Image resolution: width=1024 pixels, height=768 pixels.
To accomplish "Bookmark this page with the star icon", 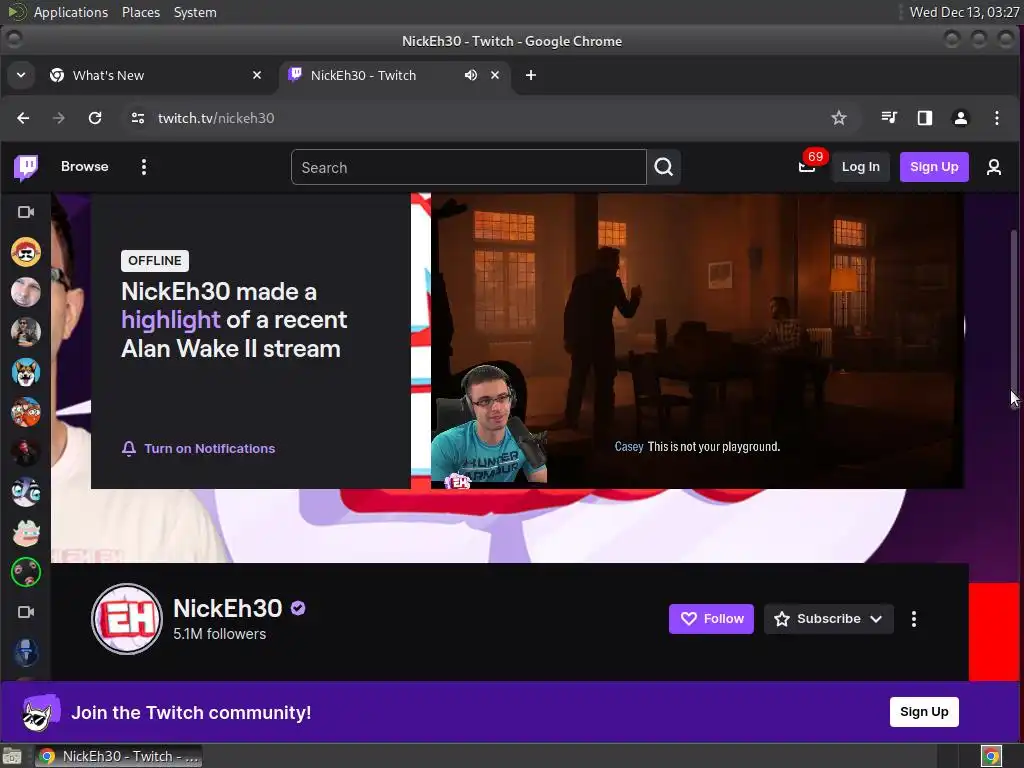I will 839,118.
